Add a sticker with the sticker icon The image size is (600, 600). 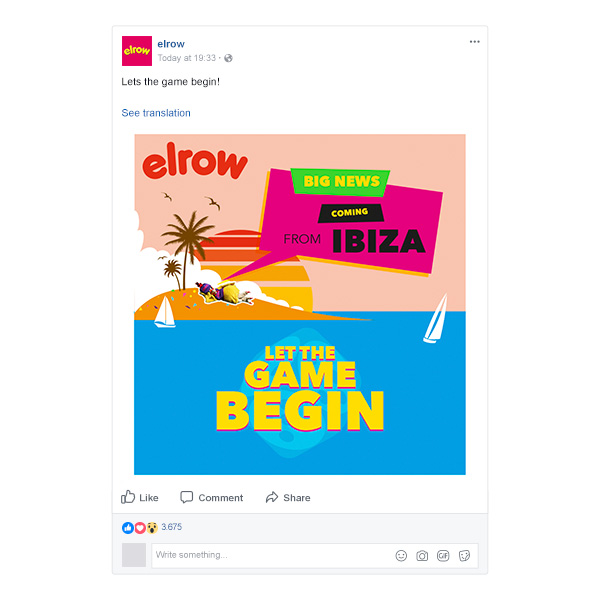pyautogui.click(x=464, y=556)
